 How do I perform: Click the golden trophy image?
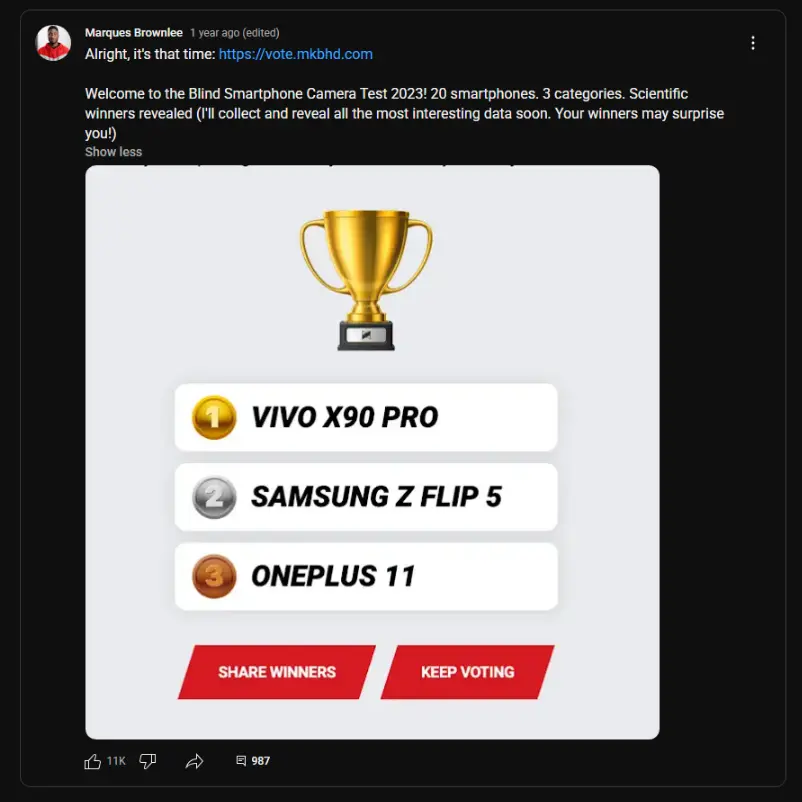click(x=366, y=280)
